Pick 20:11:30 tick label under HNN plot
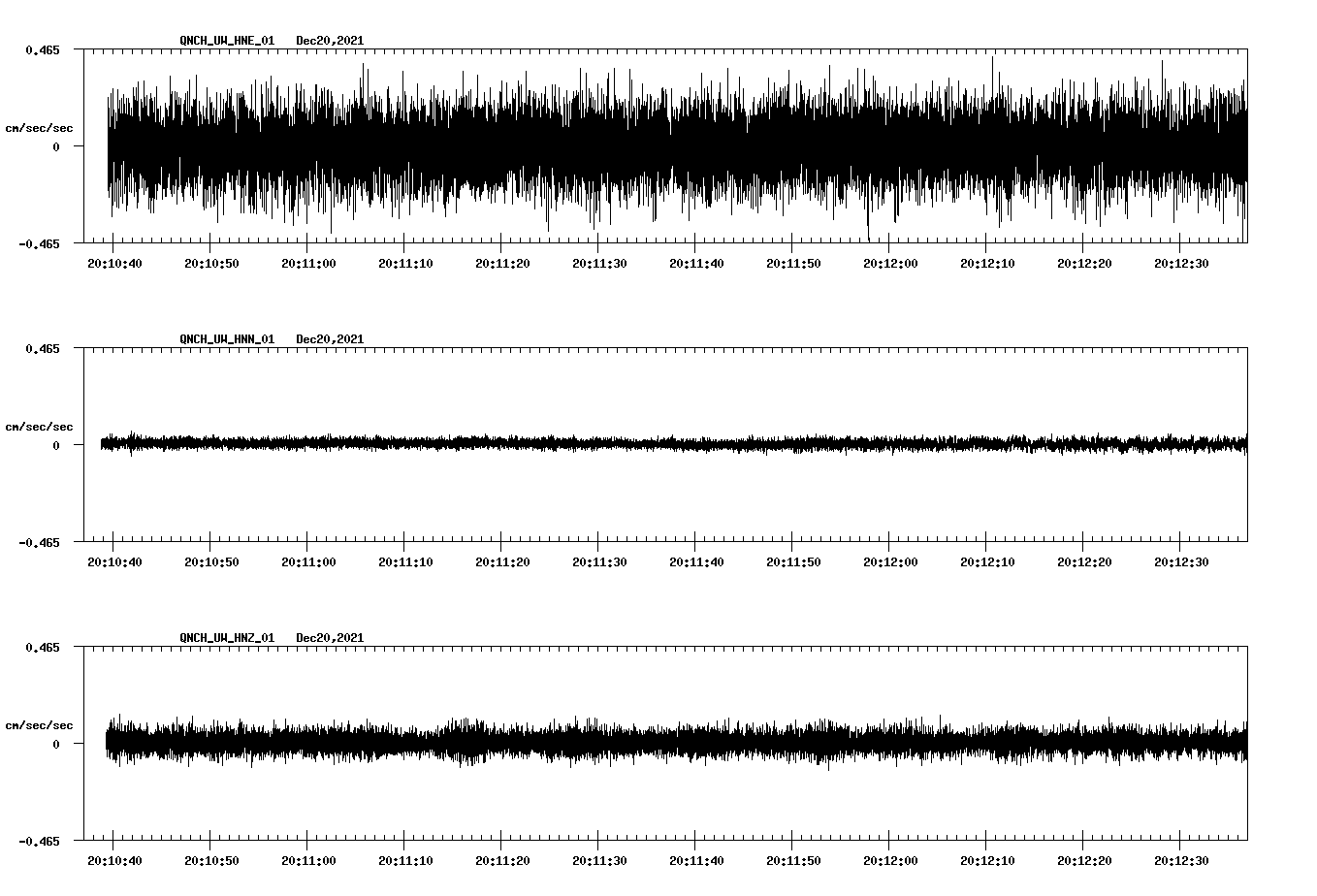 [x=599, y=562]
